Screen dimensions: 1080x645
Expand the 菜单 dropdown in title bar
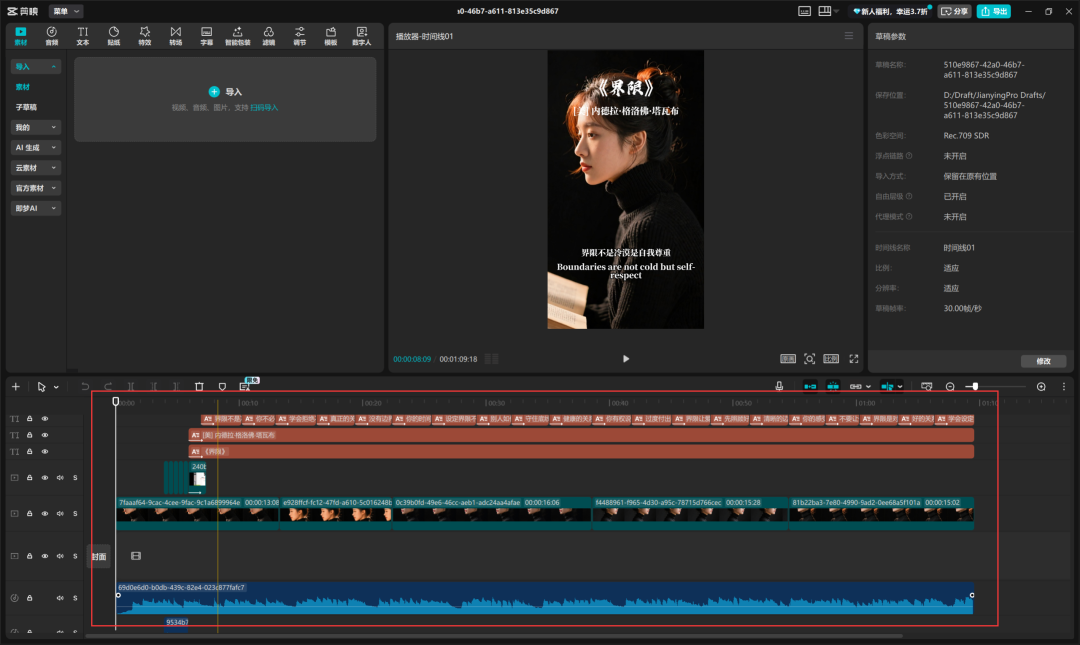67,11
